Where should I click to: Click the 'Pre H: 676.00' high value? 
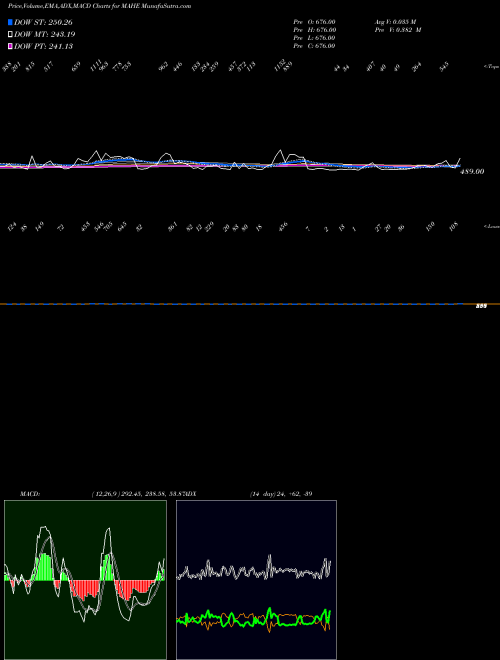pos(314,30)
